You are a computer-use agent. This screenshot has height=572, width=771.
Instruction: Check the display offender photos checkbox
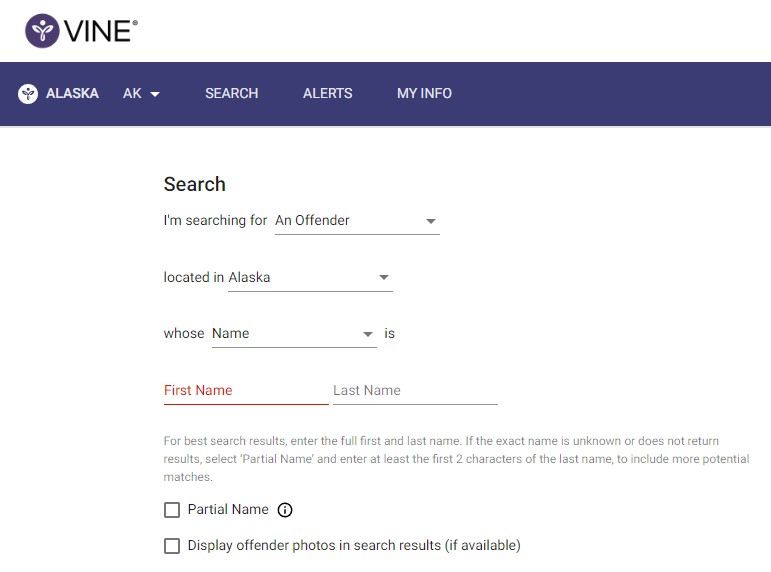point(172,546)
